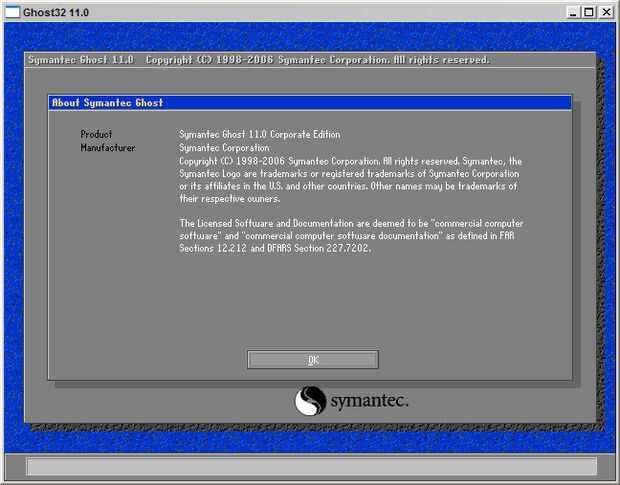Close the Ghost32 11.0 window
The image size is (620, 485).
(606, 12)
